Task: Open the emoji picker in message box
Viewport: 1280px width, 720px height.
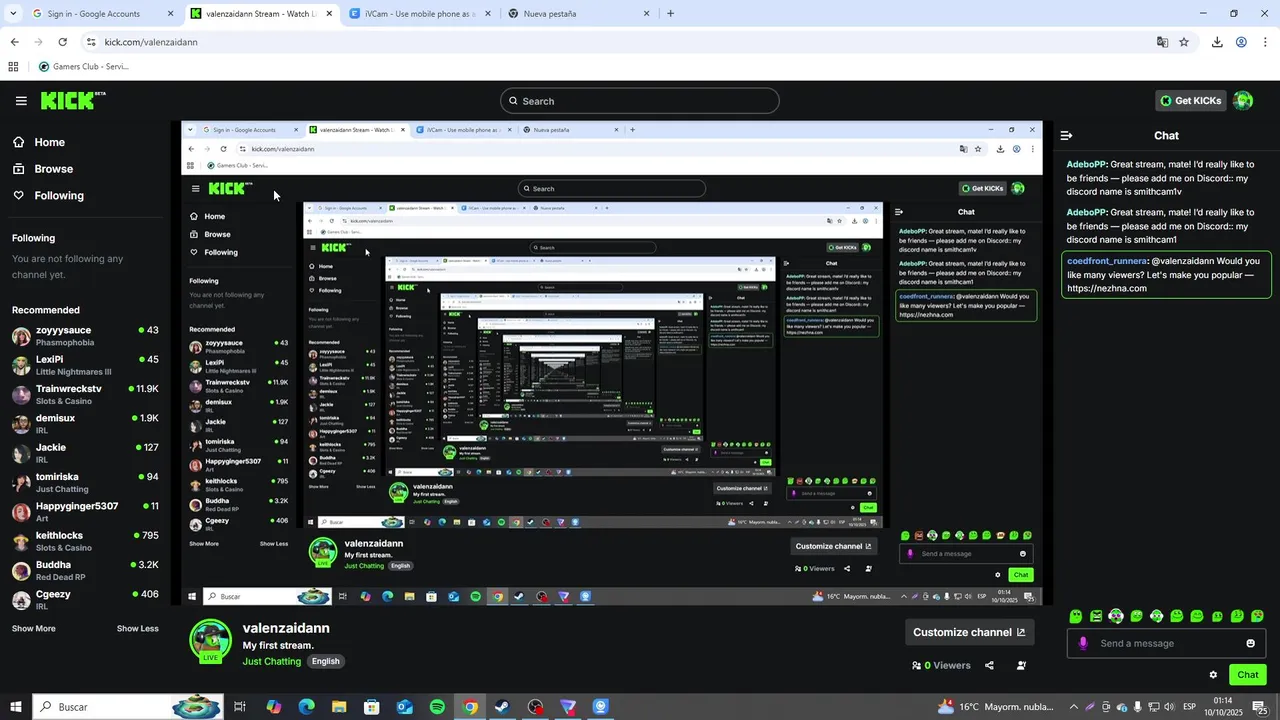Action: pos(1250,643)
